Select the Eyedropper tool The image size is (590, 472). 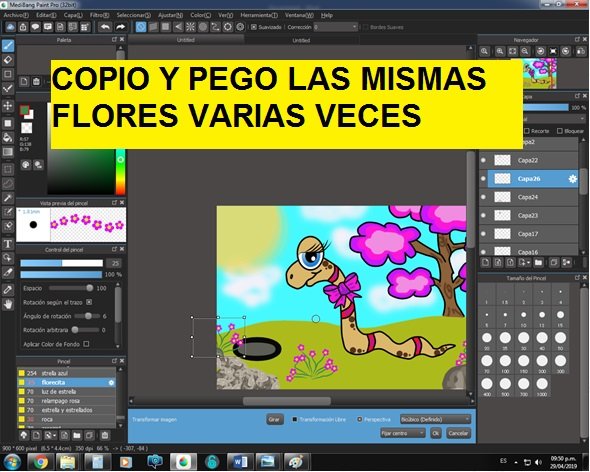[8, 290]
